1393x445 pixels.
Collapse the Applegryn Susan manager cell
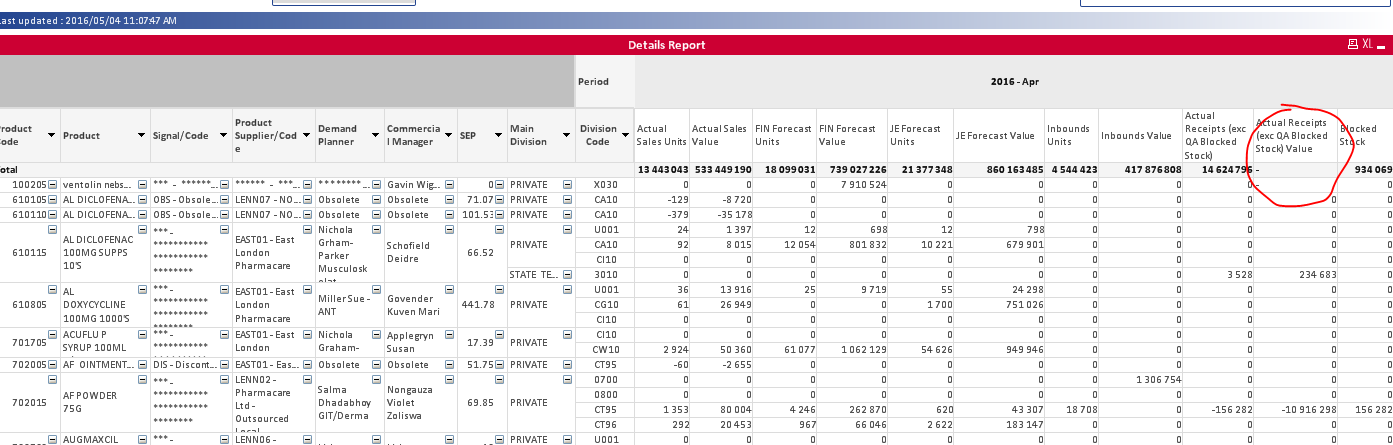click(449, 333)
